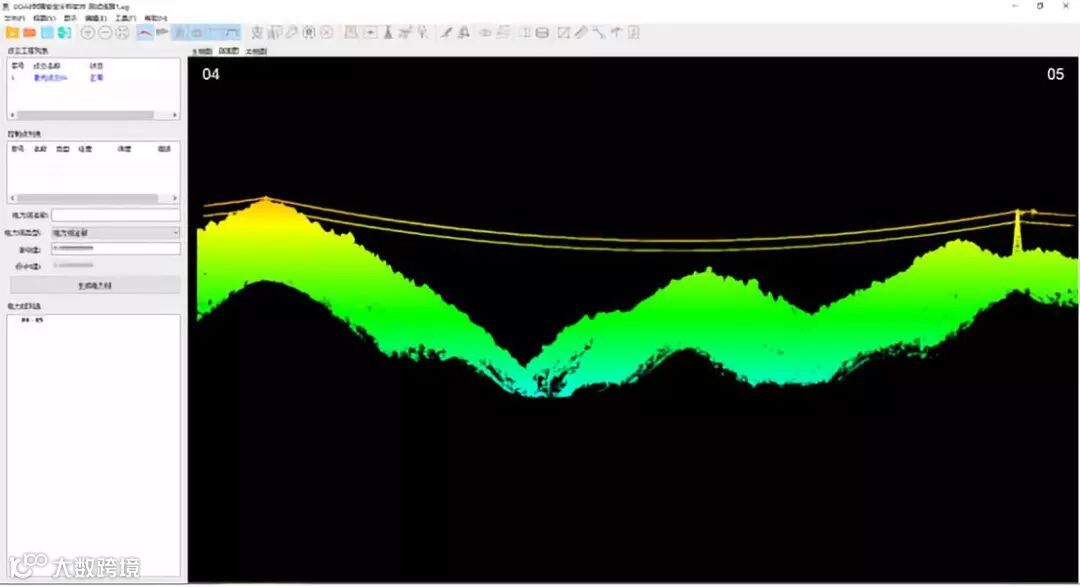Click the stacked layers toolbar icon
Image resolution: width=1080 pixels, height=587 pixels.
(x=503, y=32)
